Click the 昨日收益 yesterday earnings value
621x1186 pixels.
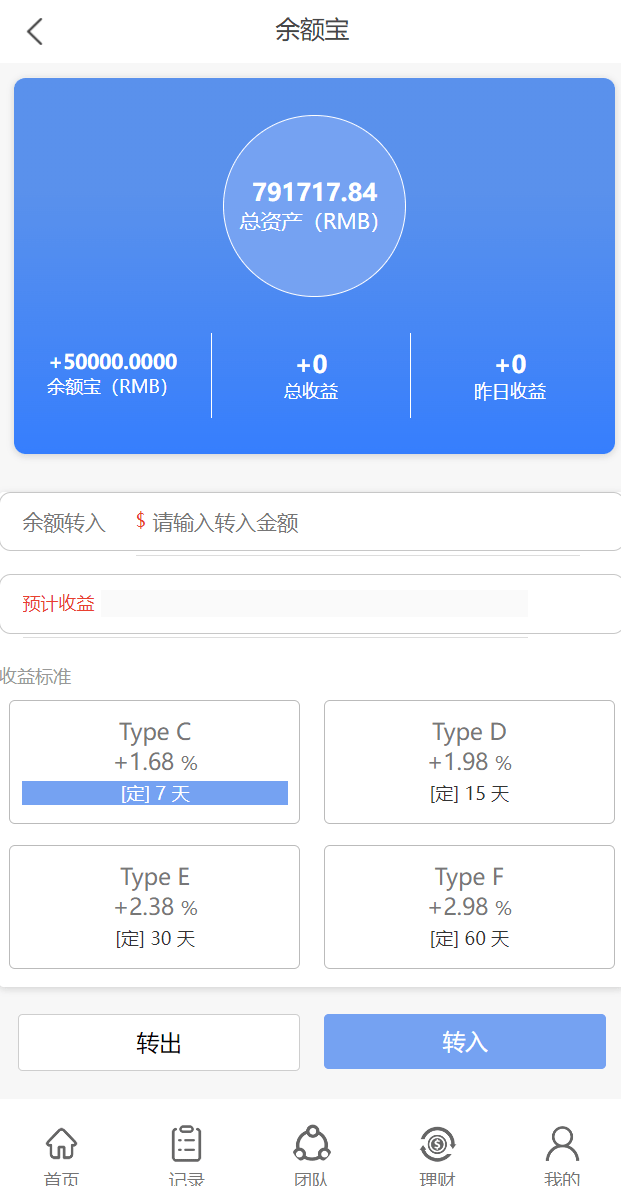coord(511,365)
